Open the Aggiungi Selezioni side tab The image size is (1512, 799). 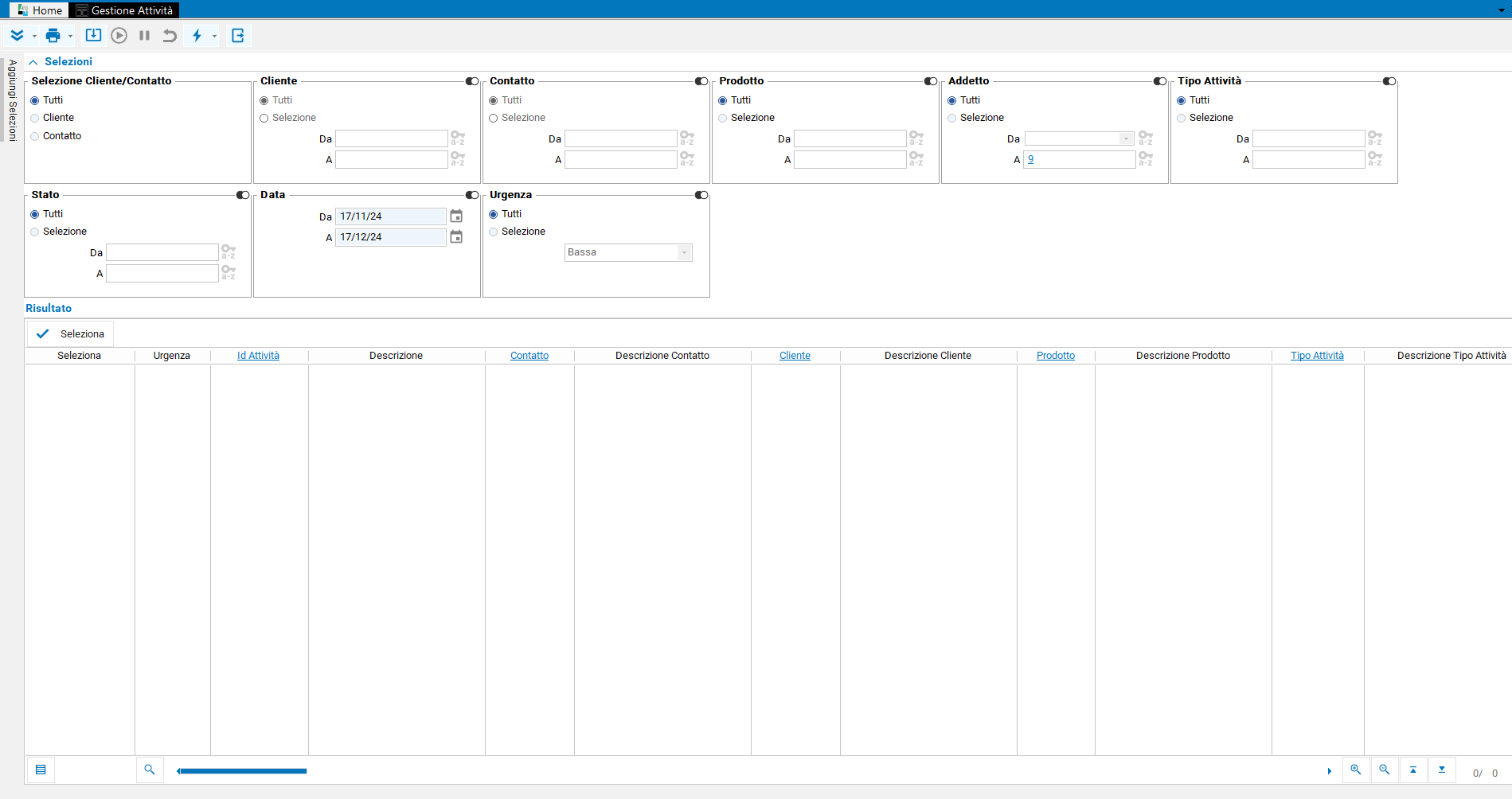(12, 100)
